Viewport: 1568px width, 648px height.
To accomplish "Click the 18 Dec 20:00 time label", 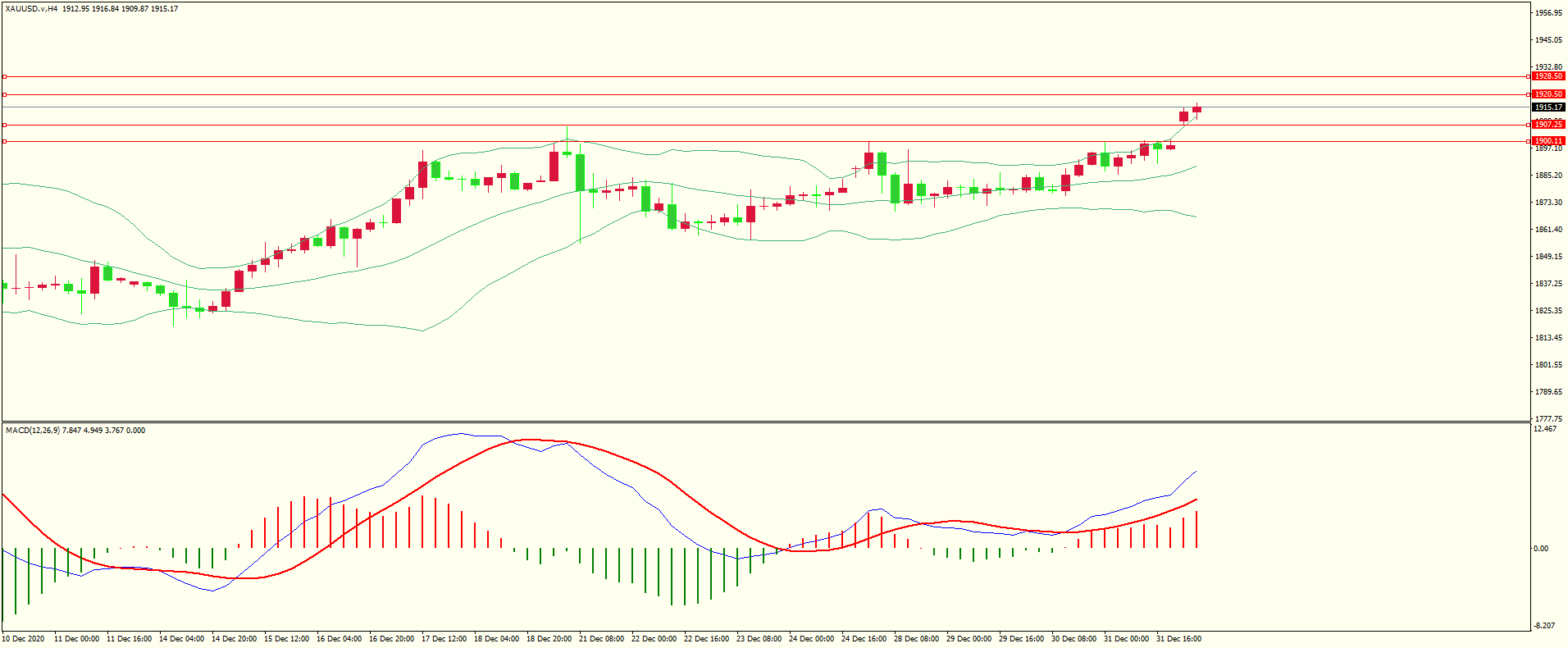I will [x=549, y=639].
